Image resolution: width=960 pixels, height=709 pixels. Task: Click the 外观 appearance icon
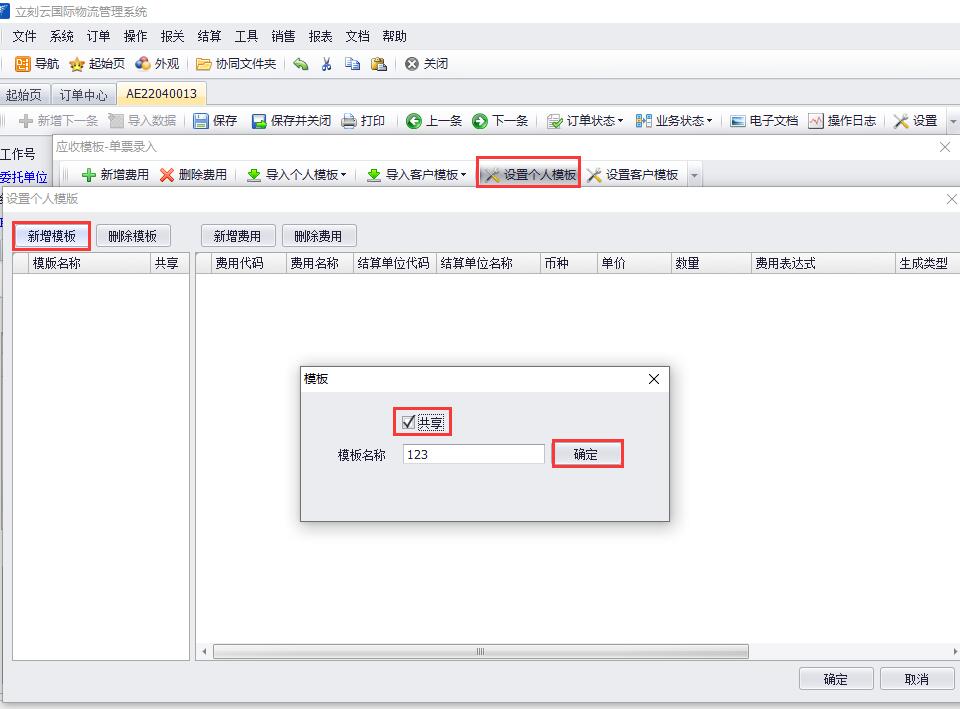click(143, 64)
